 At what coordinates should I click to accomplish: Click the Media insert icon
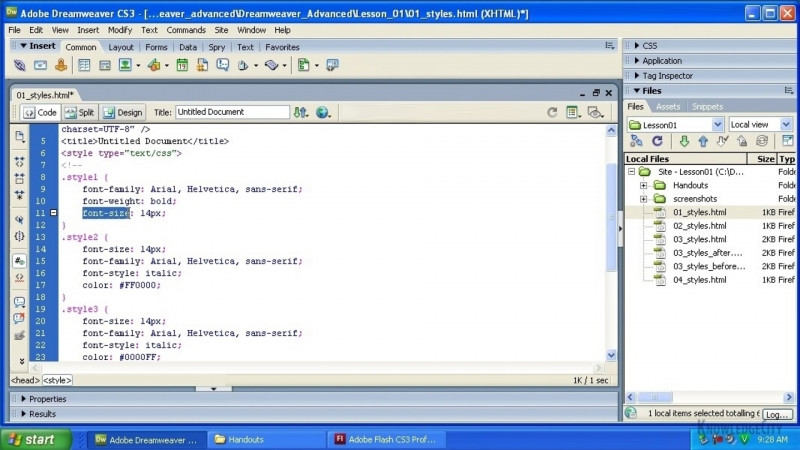154,65
